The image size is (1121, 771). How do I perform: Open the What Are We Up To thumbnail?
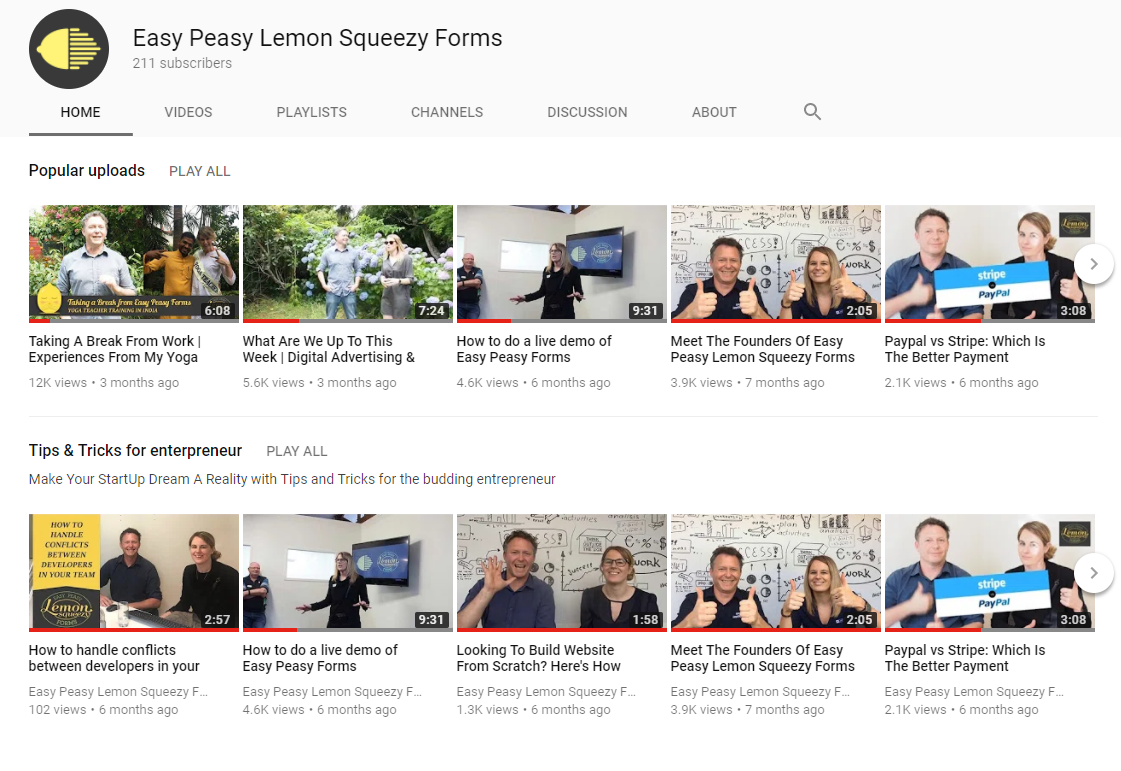point(347,264)
